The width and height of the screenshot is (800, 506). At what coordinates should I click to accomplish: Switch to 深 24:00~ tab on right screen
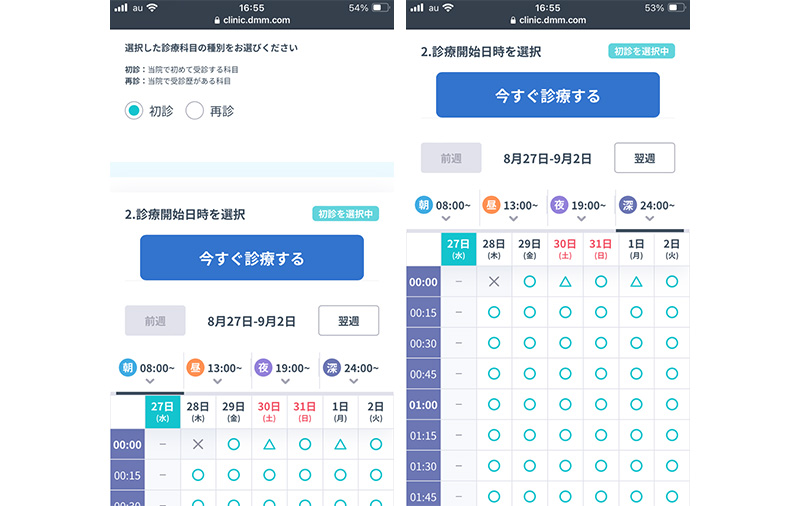[651, 205]
